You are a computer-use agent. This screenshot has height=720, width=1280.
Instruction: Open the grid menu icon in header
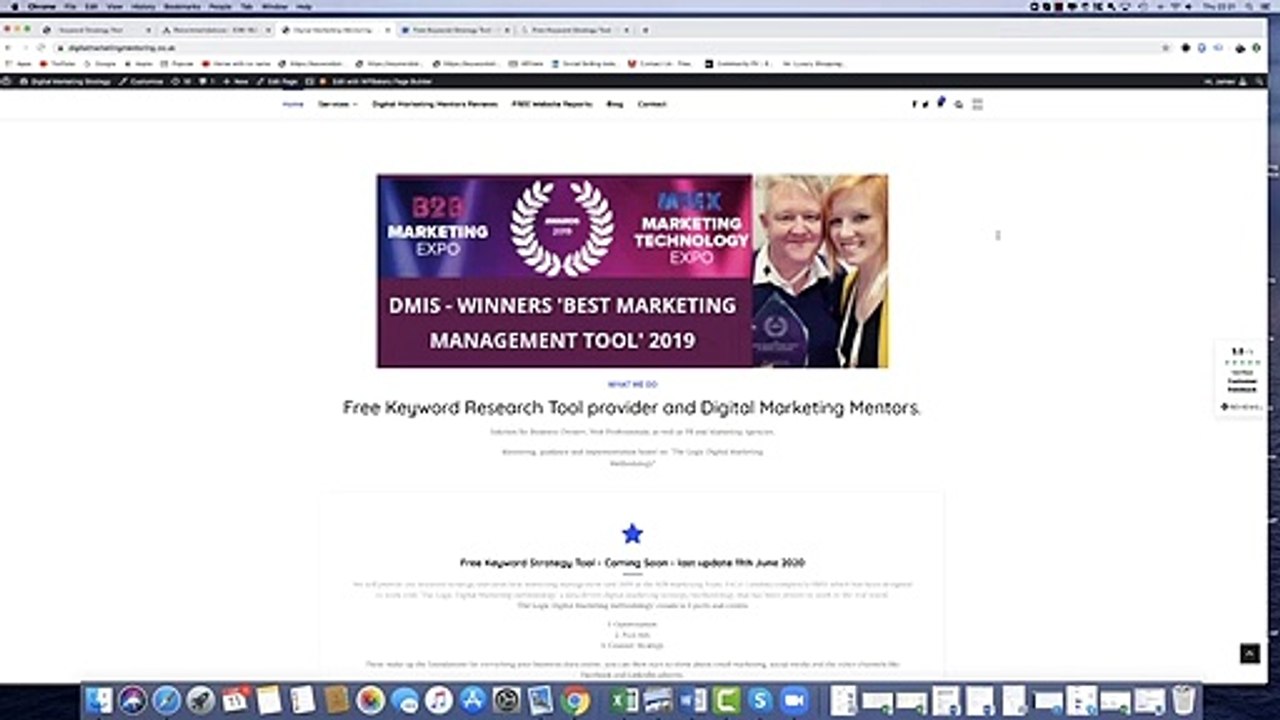(x=977, y=104)
